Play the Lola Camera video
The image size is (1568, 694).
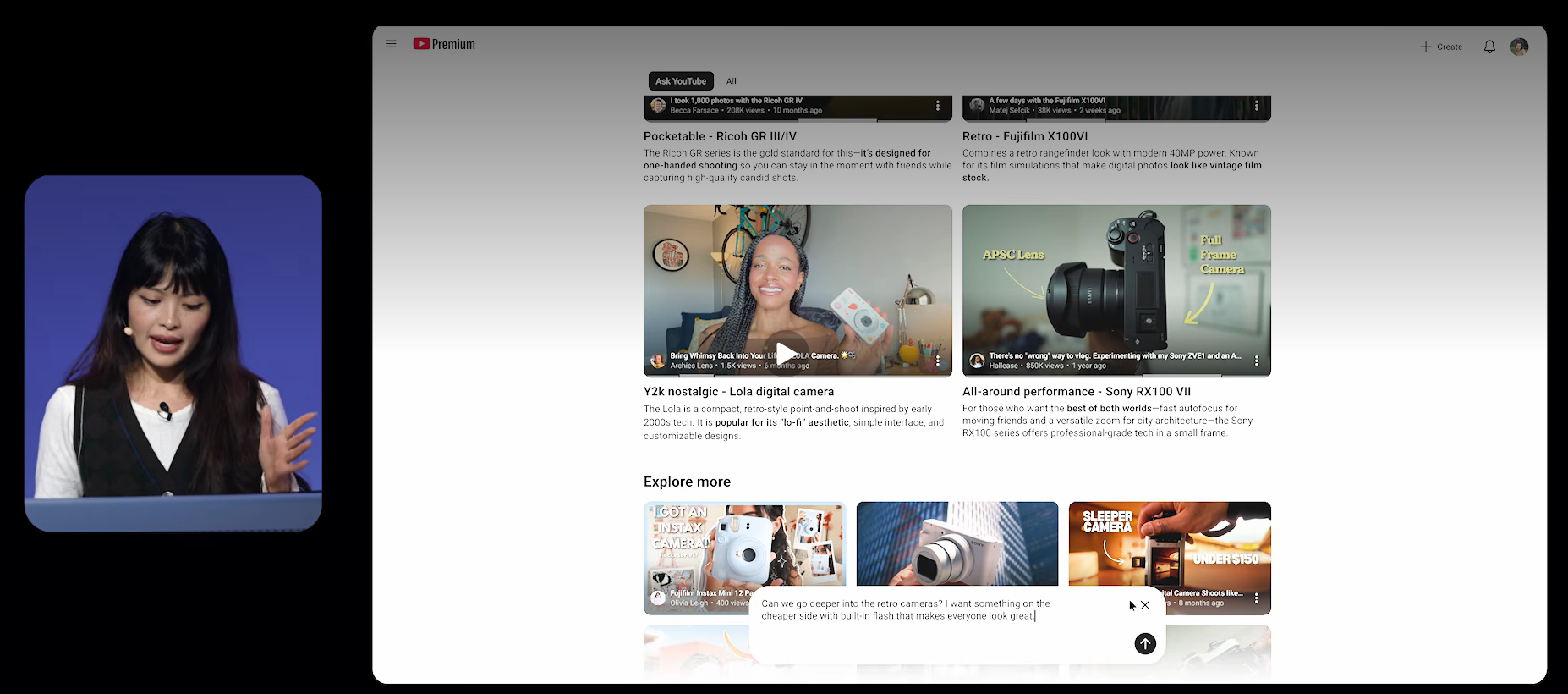pyautogui.click(x=786, y=353)
